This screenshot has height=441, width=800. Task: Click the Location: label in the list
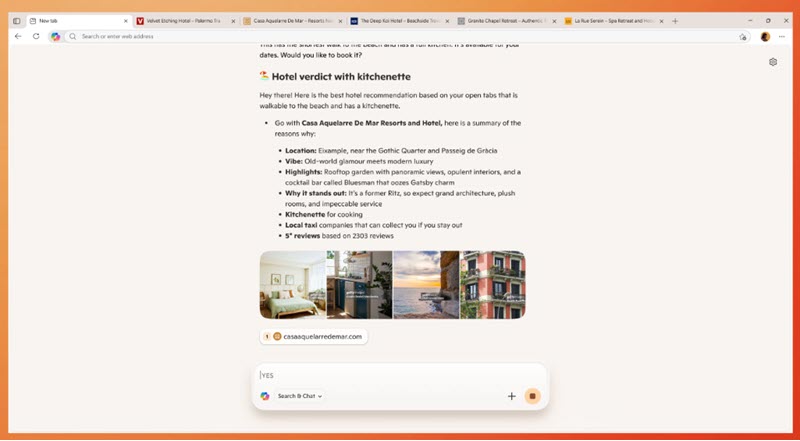pyautogui.click(x=301, y=151)
